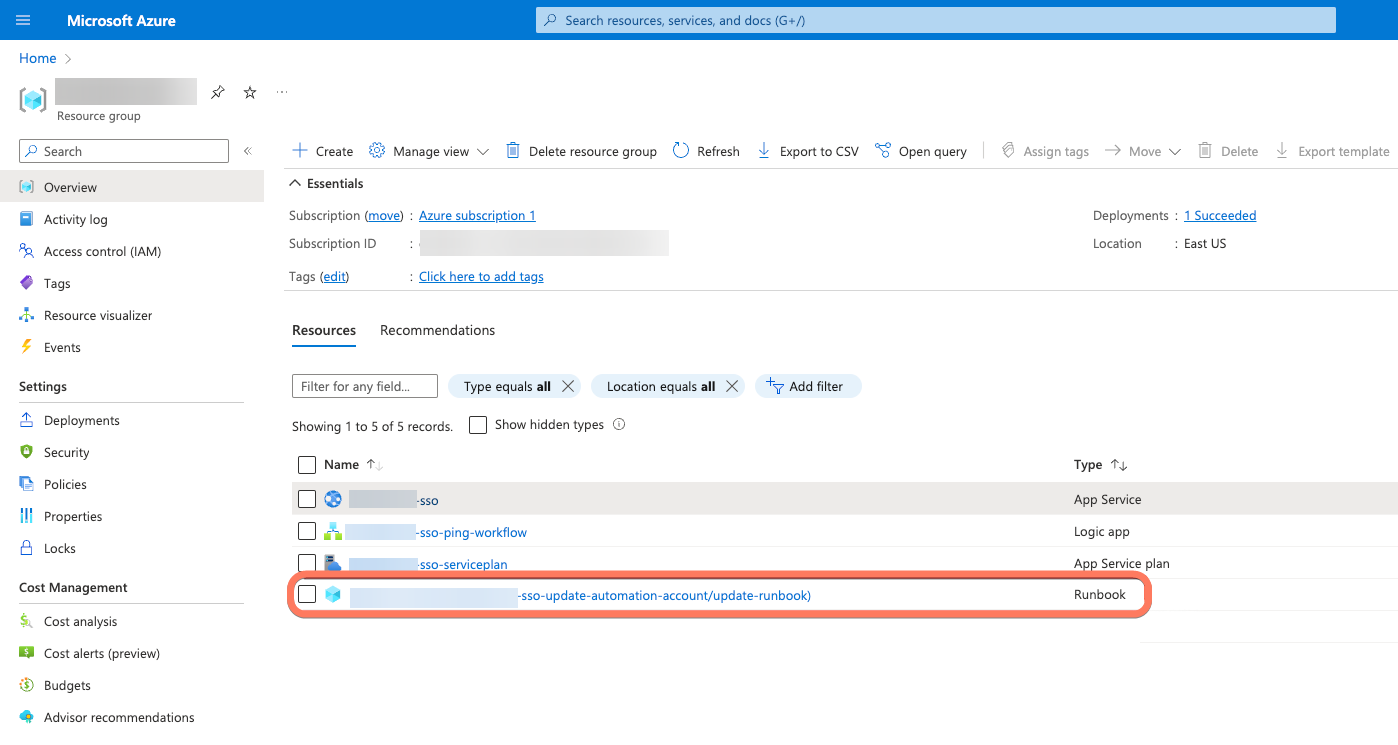This screenshot has height=745, width=1398.
Task: Toggle the Show hidden types checkbox
Action: click(478, 425)
